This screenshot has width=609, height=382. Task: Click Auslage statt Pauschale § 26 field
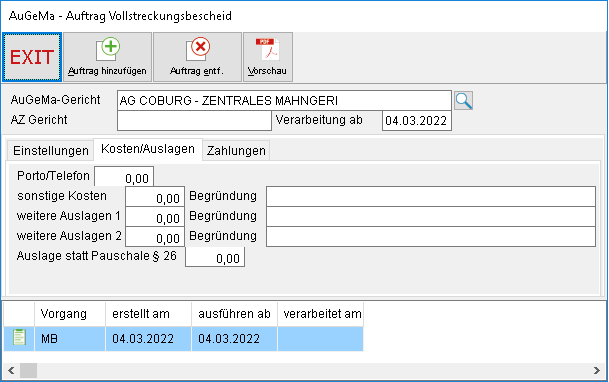click(215, 257)
